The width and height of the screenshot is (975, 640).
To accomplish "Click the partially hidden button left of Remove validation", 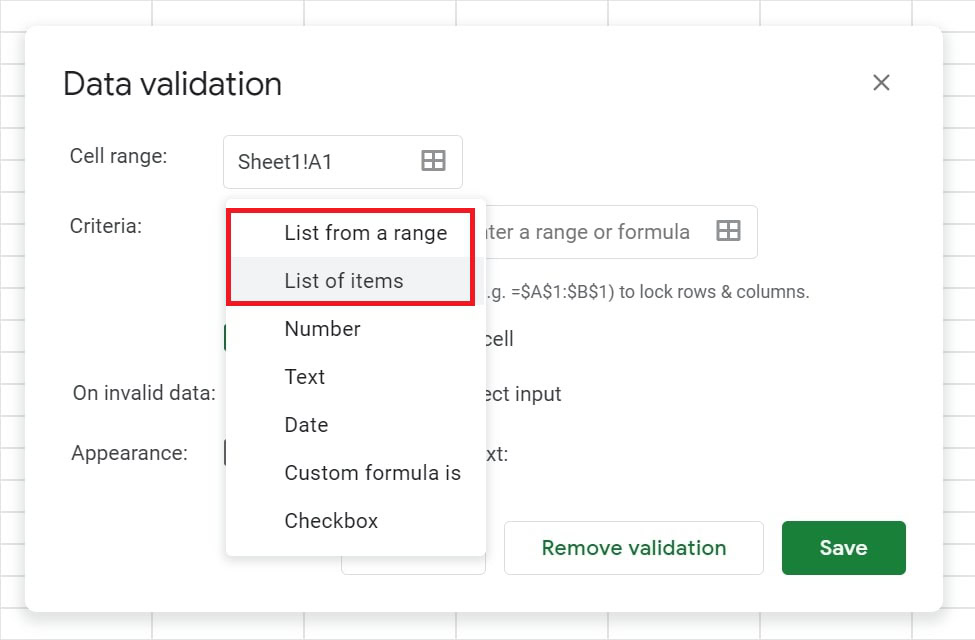I will (x=414, y=570).
